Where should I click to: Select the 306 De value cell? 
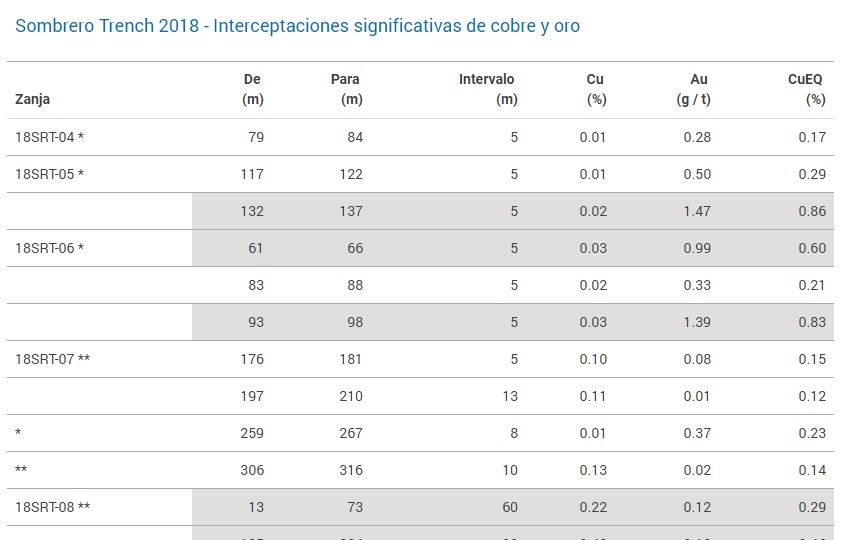pyautogui.click(x=252, y=470)
